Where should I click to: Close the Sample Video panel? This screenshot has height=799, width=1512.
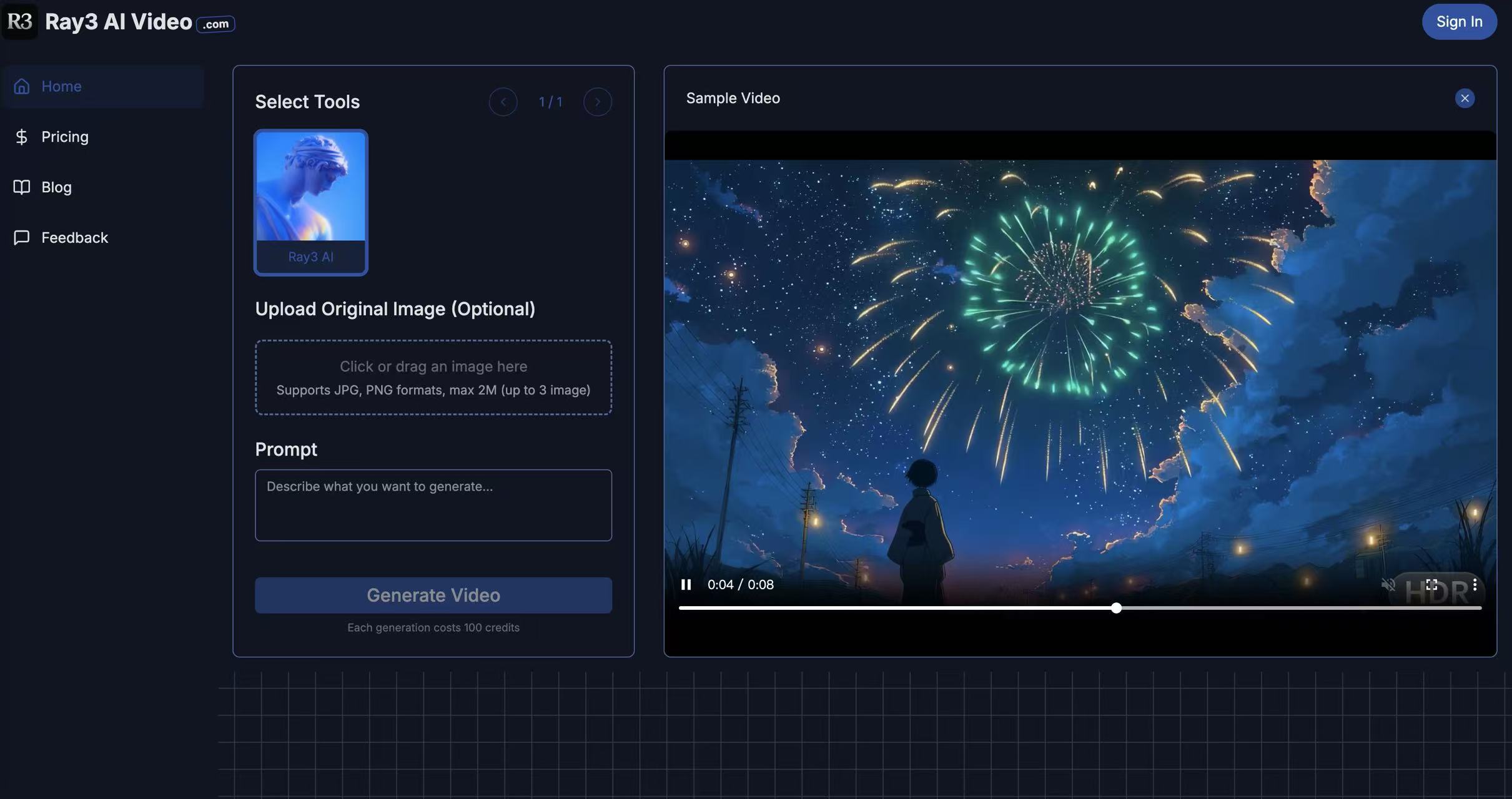pyautogui.click(x=1465, y=98)
